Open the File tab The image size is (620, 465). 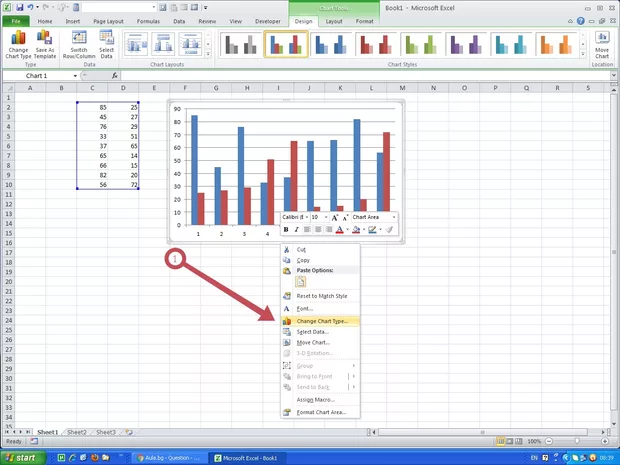tap(16, 21)
